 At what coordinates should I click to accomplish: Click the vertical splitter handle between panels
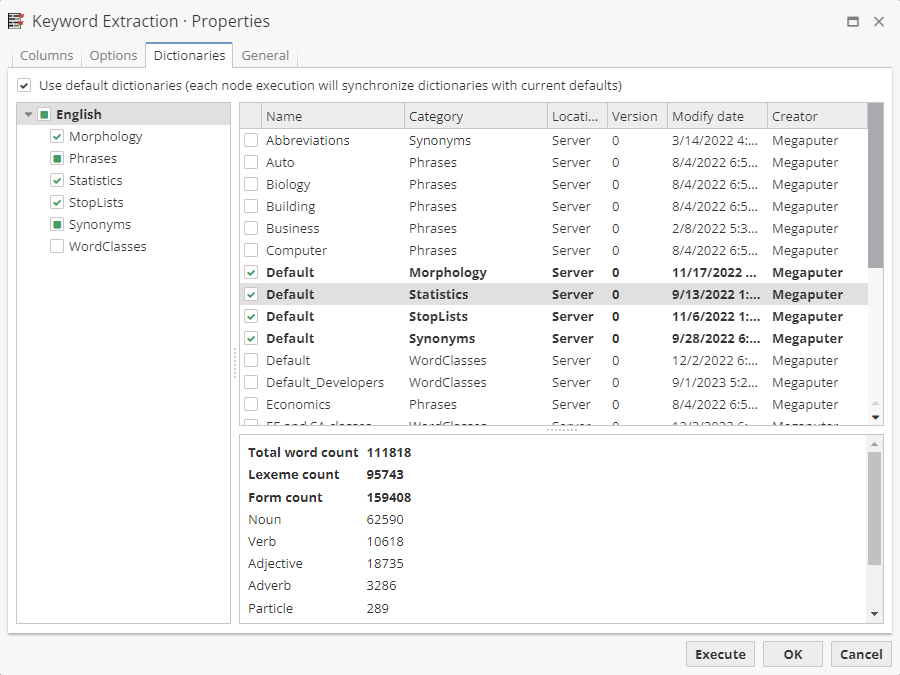coord(235,362)
